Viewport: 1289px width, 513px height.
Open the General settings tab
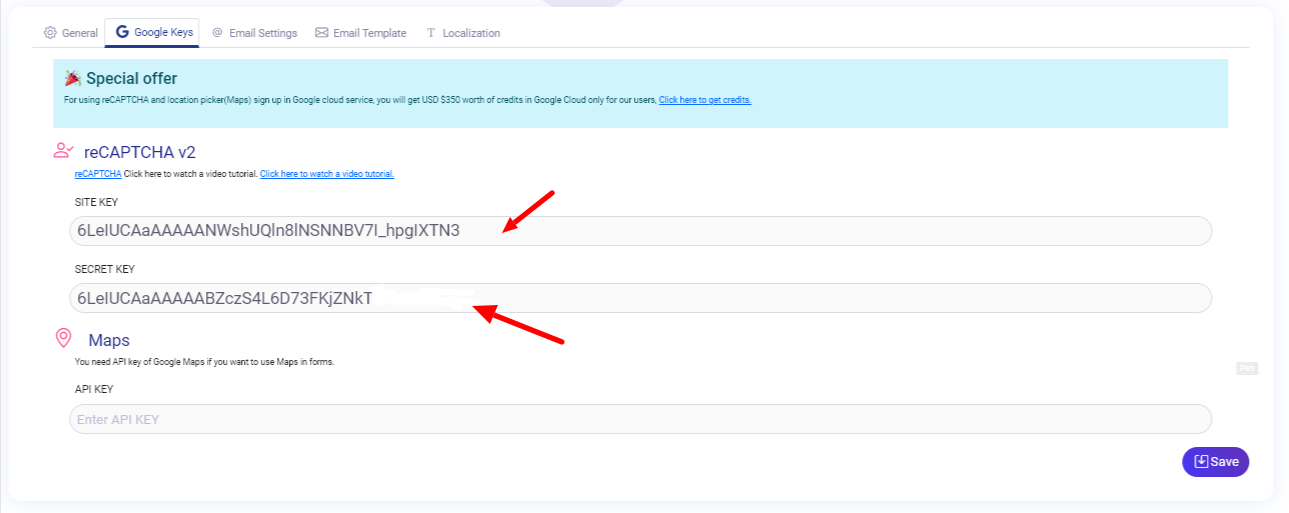click(x=70, y=33)
